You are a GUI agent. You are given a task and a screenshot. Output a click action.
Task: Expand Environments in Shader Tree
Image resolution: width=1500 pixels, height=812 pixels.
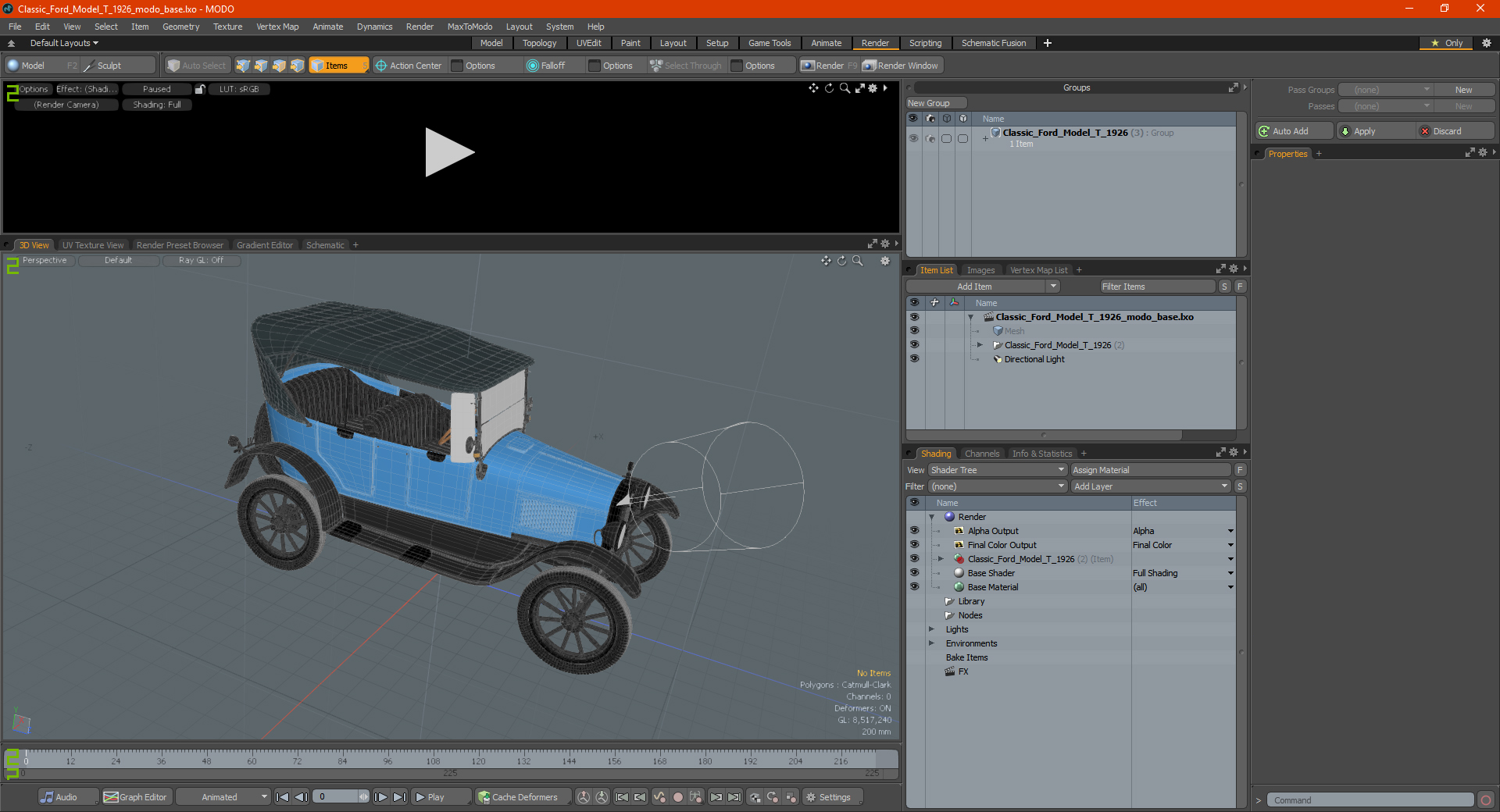click(931, 643)
